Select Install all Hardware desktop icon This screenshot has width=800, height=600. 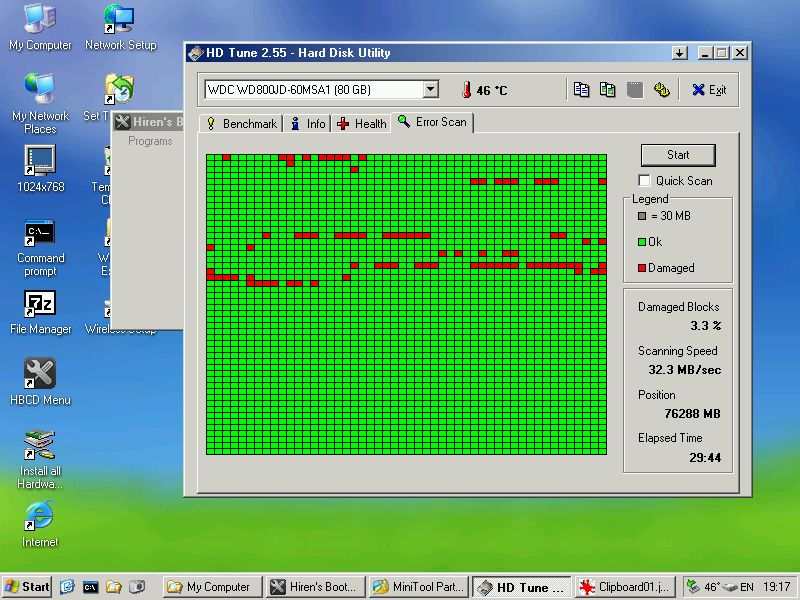click(40, 459)
